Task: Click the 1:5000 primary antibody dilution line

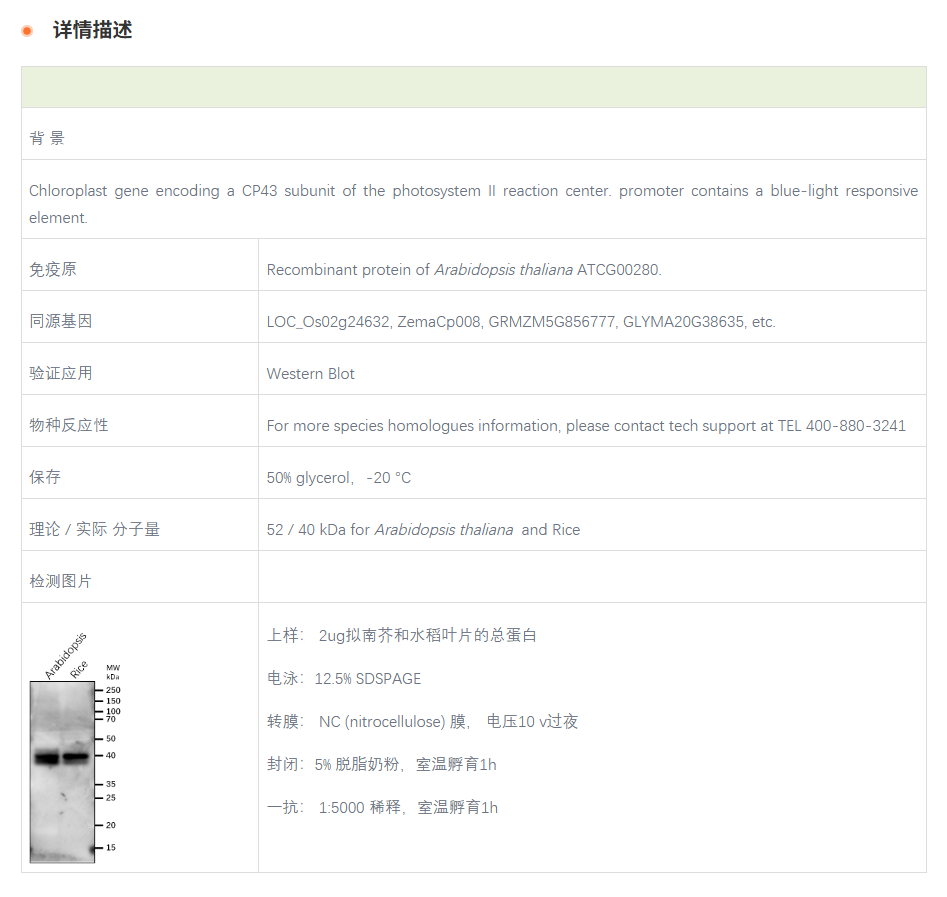Action: (x=382, y=807)
